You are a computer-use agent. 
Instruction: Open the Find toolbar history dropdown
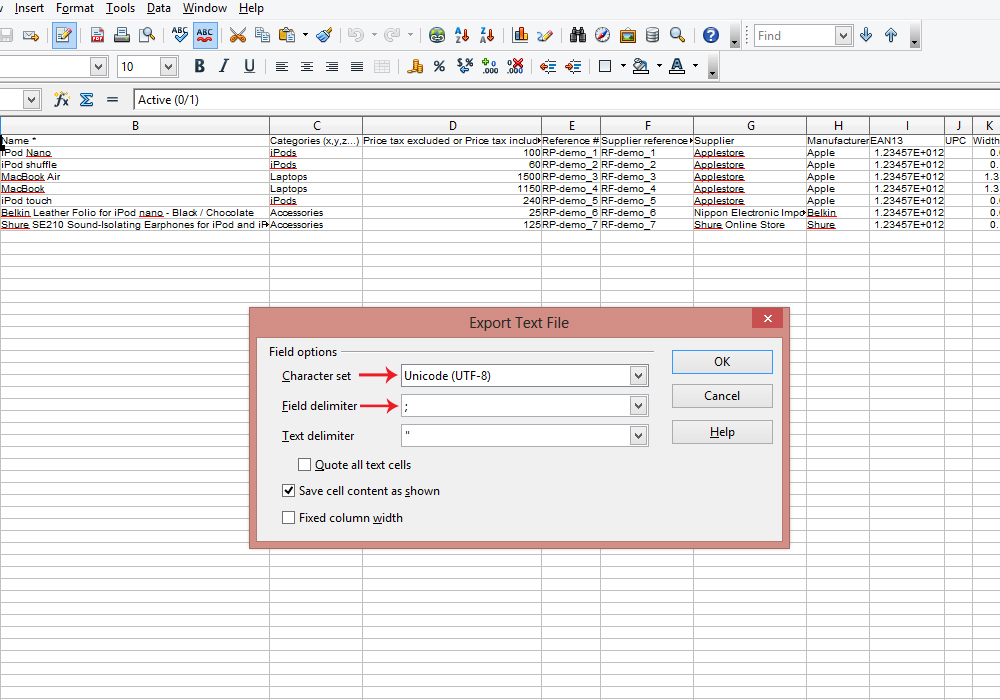(843, 36)
